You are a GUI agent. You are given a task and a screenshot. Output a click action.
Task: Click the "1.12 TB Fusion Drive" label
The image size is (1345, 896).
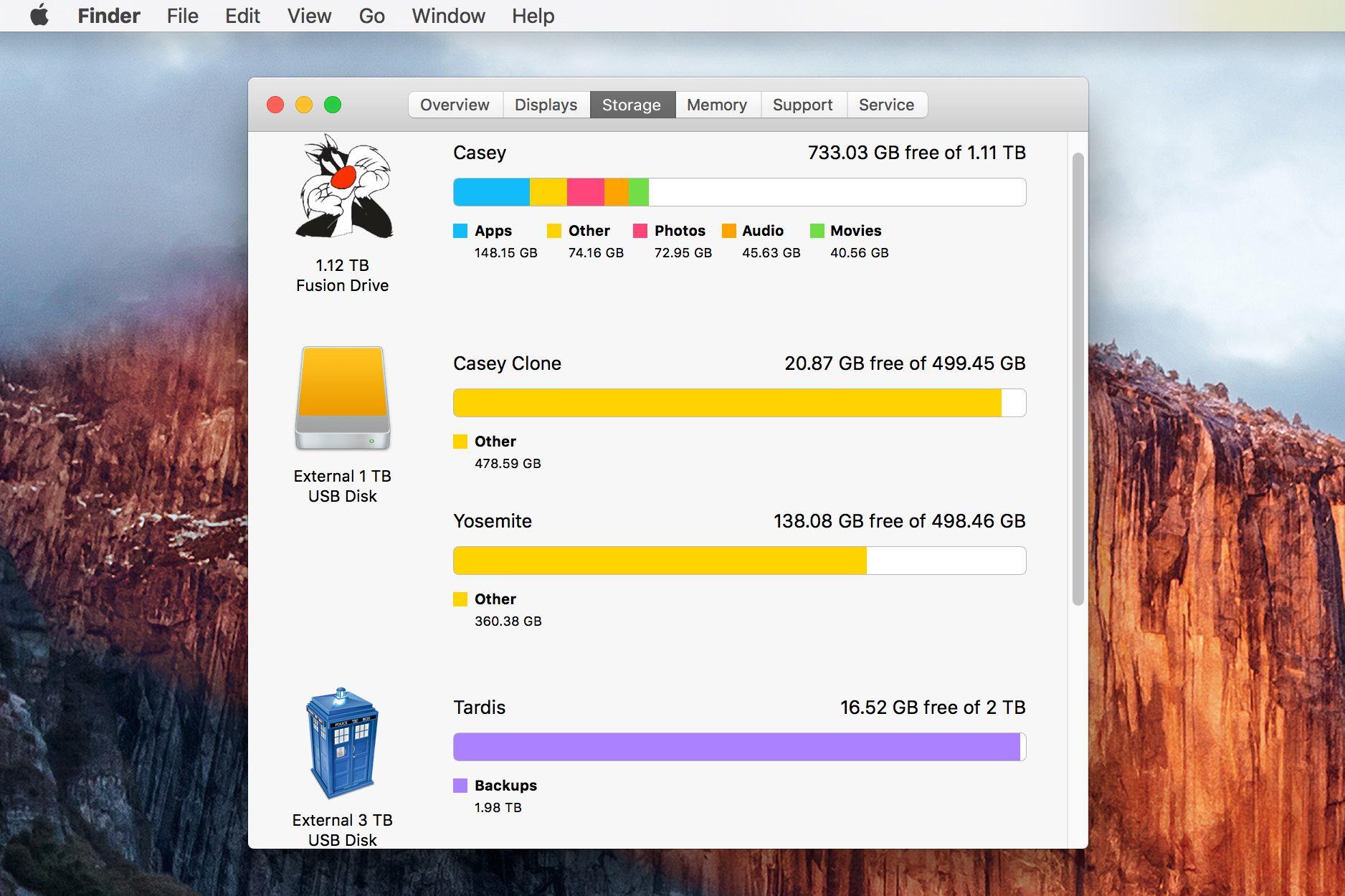(343, 275)
